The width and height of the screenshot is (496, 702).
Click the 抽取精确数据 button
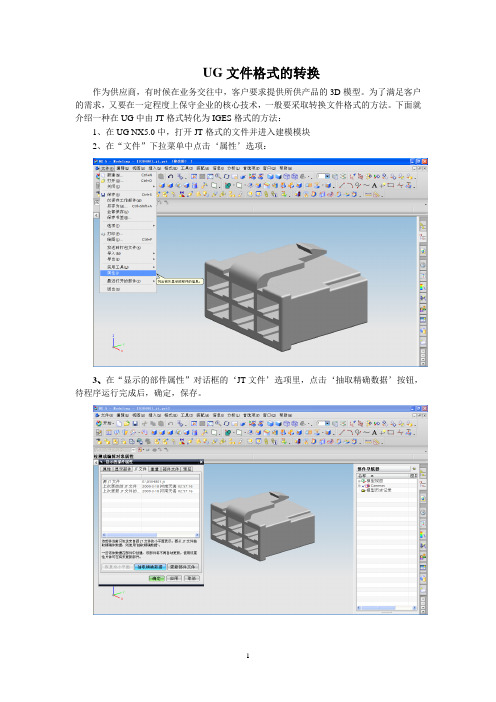[x=150, y=567]
